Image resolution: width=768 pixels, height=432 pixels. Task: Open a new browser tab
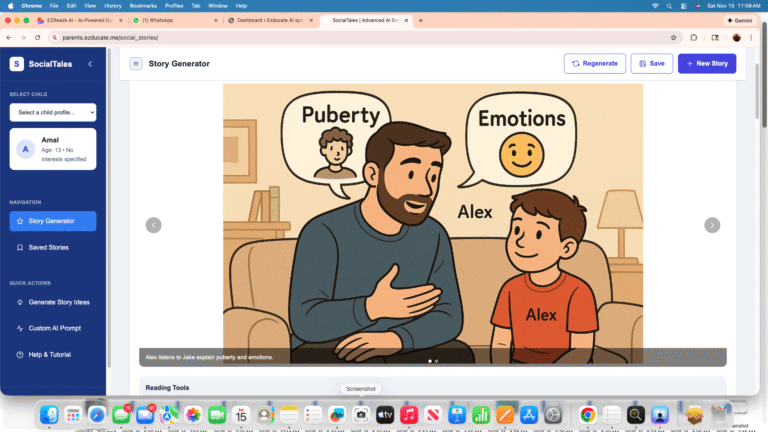pyautogui.click(x=421, y=21)
